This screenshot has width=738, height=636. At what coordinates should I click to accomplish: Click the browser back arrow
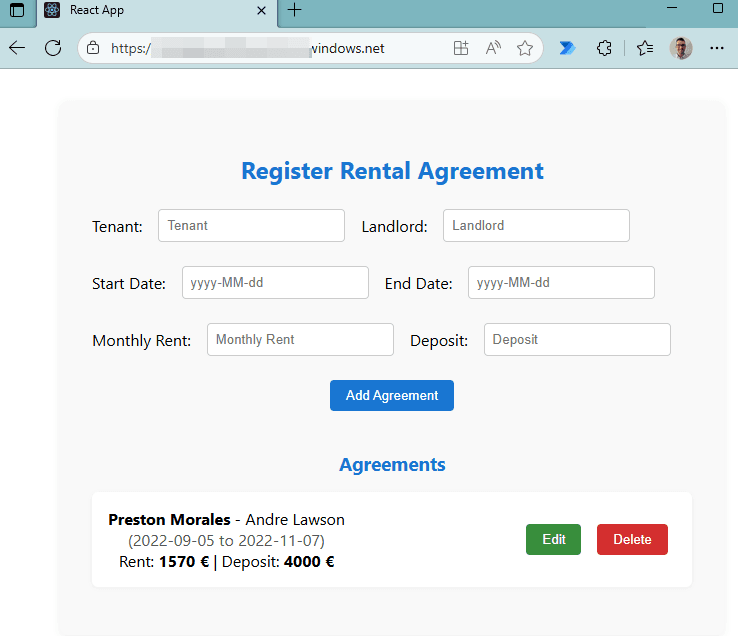pyautogui.click(x=17, y=48)
